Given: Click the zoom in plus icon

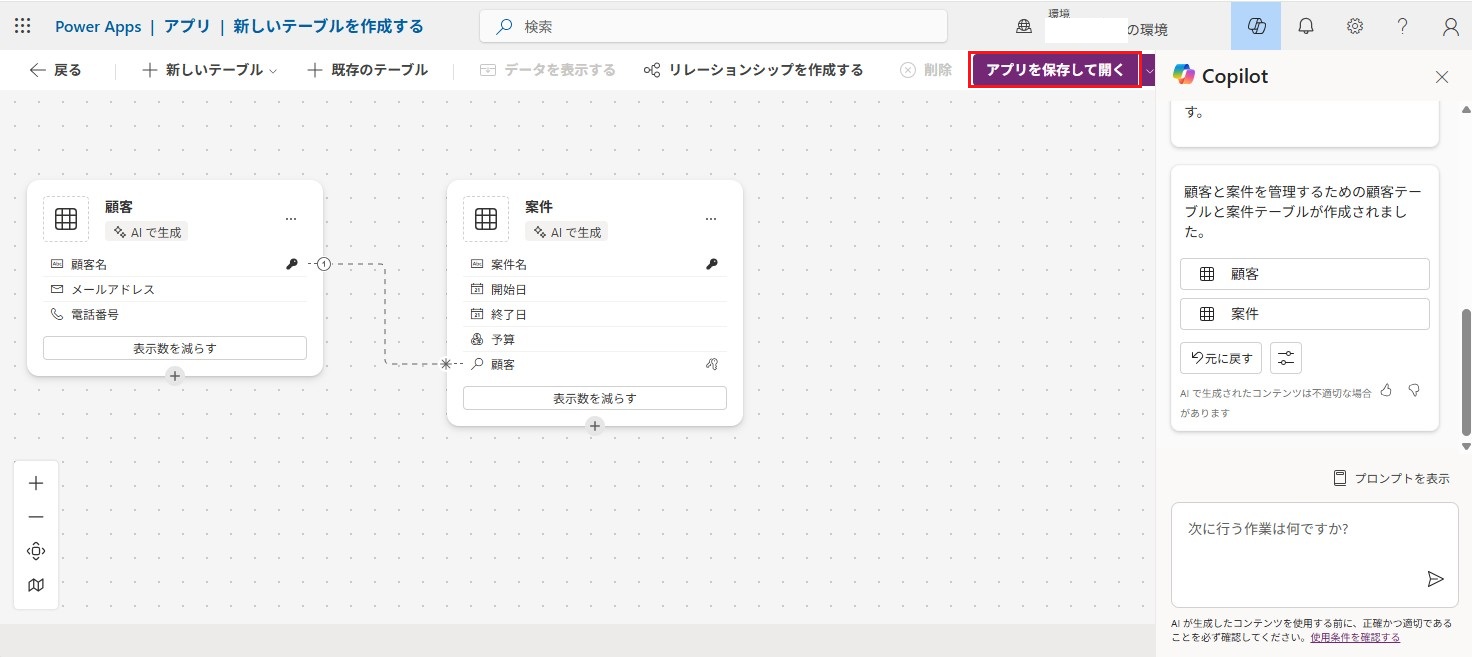Looking at the screenshot, I should 36,483.
